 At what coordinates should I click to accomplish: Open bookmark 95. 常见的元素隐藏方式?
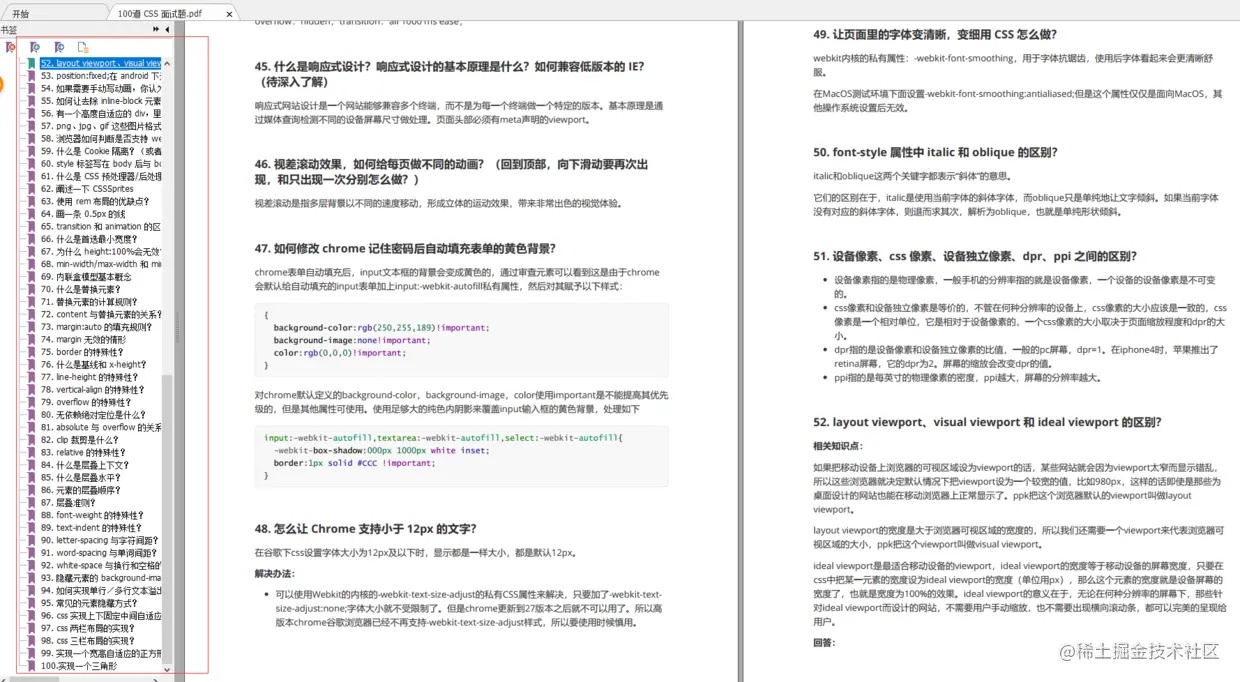(x=89, y=604)
